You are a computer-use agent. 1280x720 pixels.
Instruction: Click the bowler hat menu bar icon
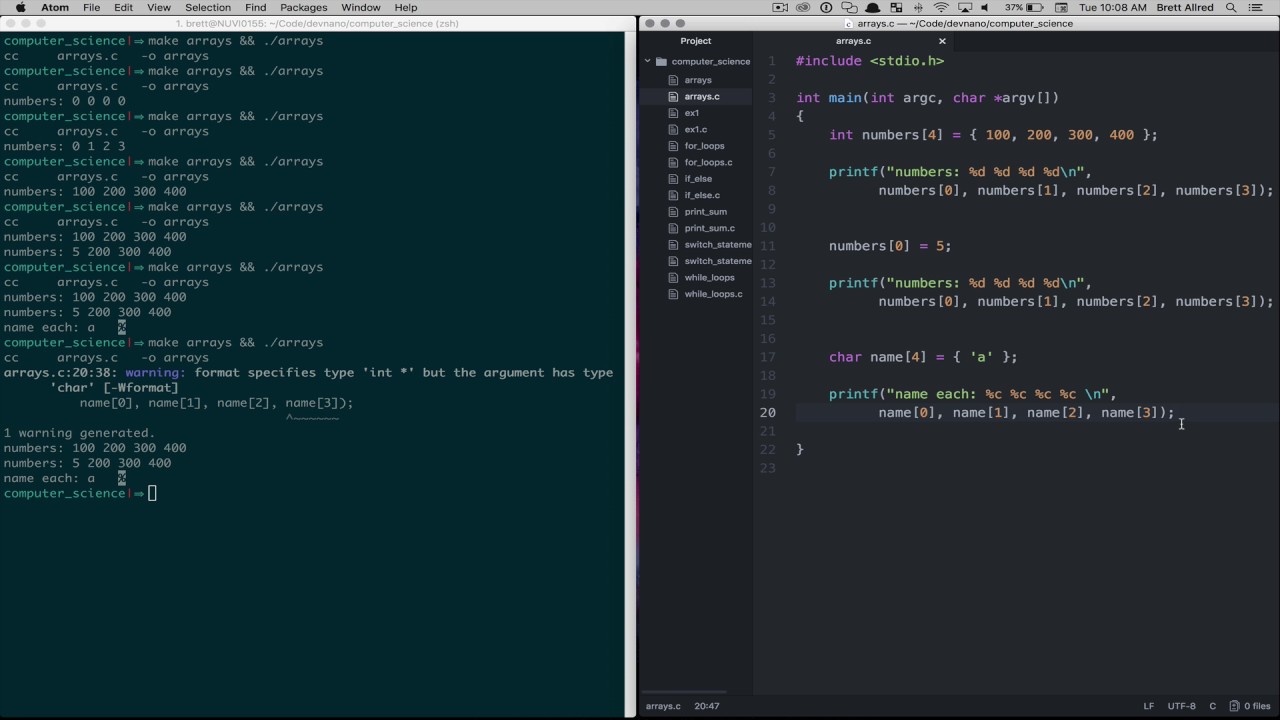(x=873, y=8)
